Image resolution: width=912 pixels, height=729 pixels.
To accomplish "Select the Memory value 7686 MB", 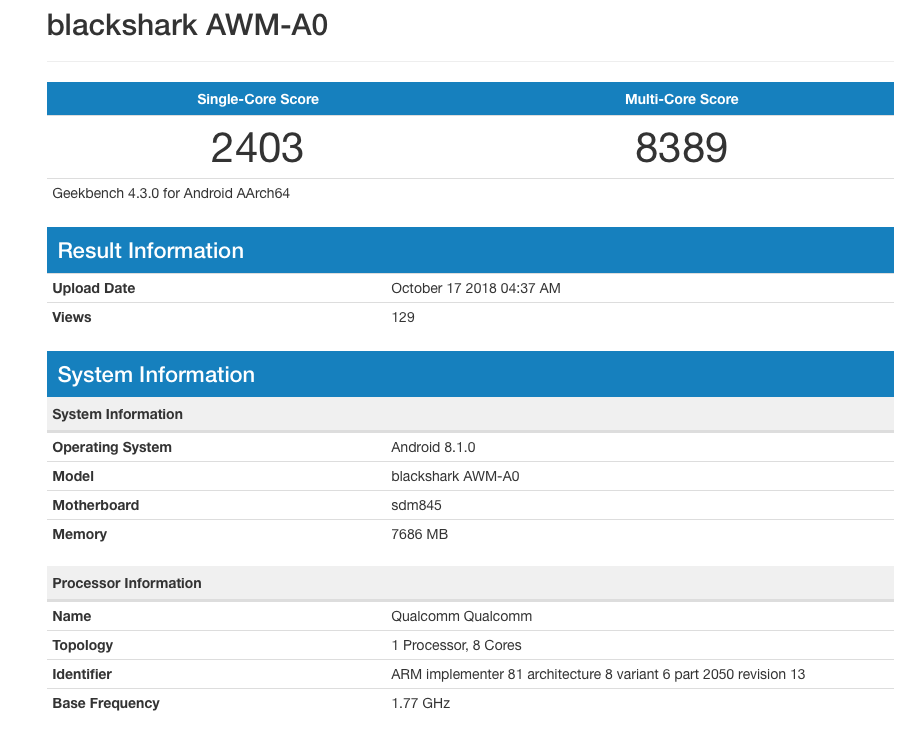I will (x=419, y=534).
